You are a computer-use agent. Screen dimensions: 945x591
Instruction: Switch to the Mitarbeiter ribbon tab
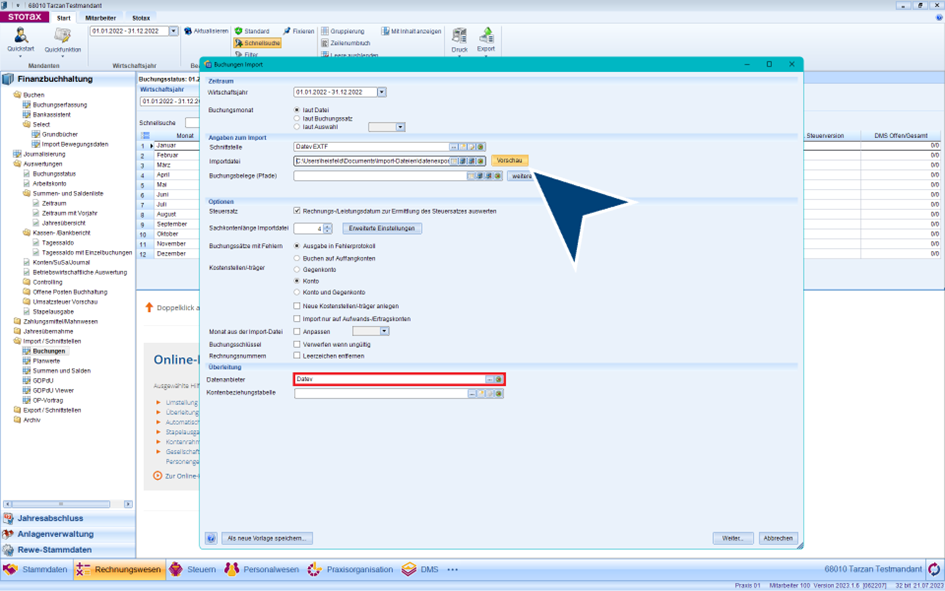[x=100, y=18]
